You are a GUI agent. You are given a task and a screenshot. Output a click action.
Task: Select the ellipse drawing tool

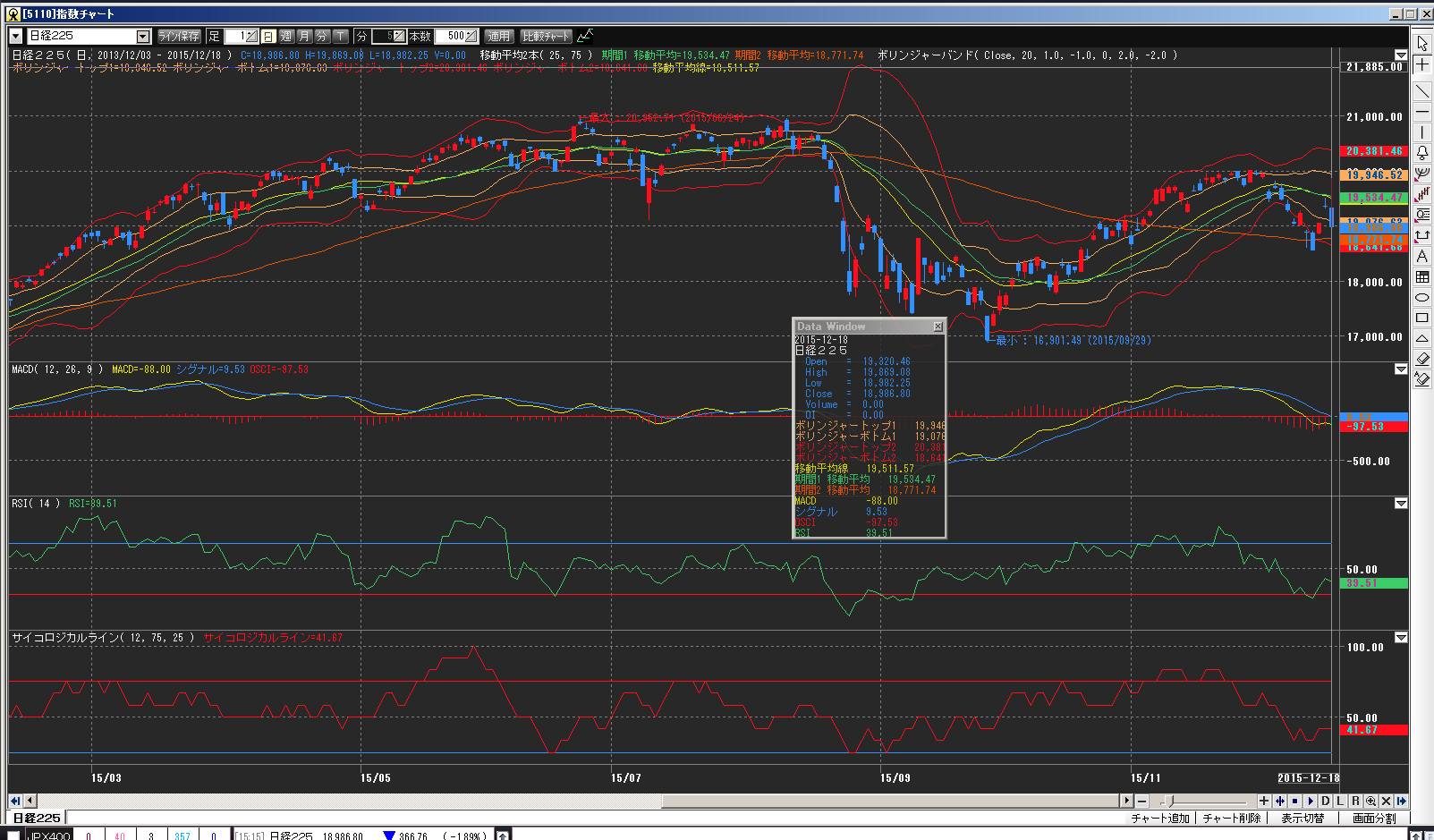pyautogui.click(x=1422, y=298)
